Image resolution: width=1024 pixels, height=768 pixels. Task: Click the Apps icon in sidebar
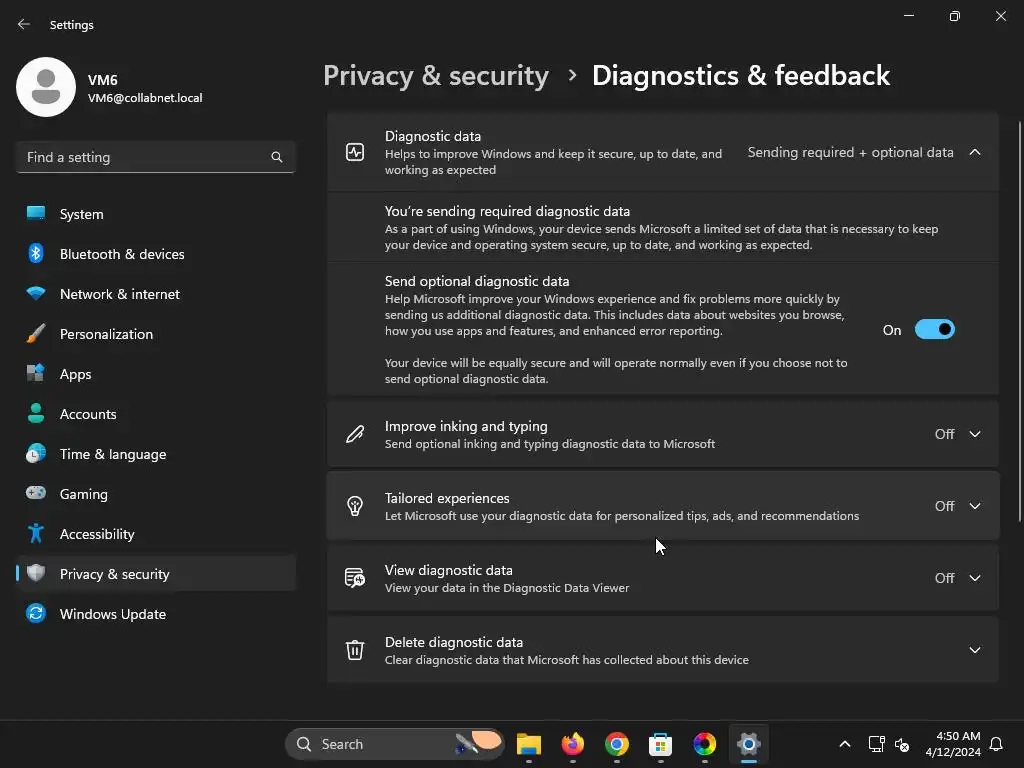(36, 373)
